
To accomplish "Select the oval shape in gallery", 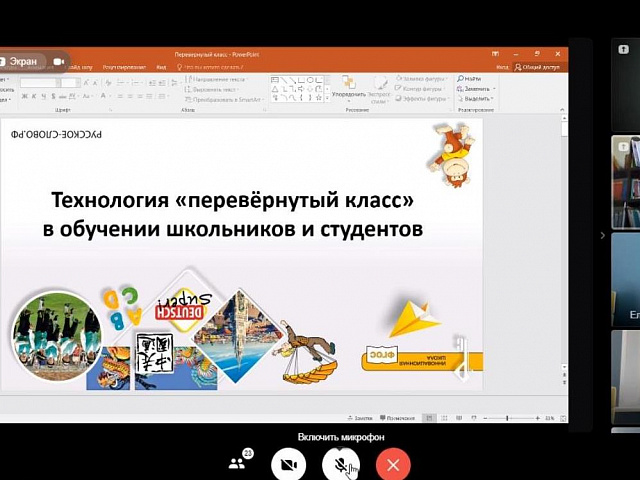I will (x=311, y=80).
